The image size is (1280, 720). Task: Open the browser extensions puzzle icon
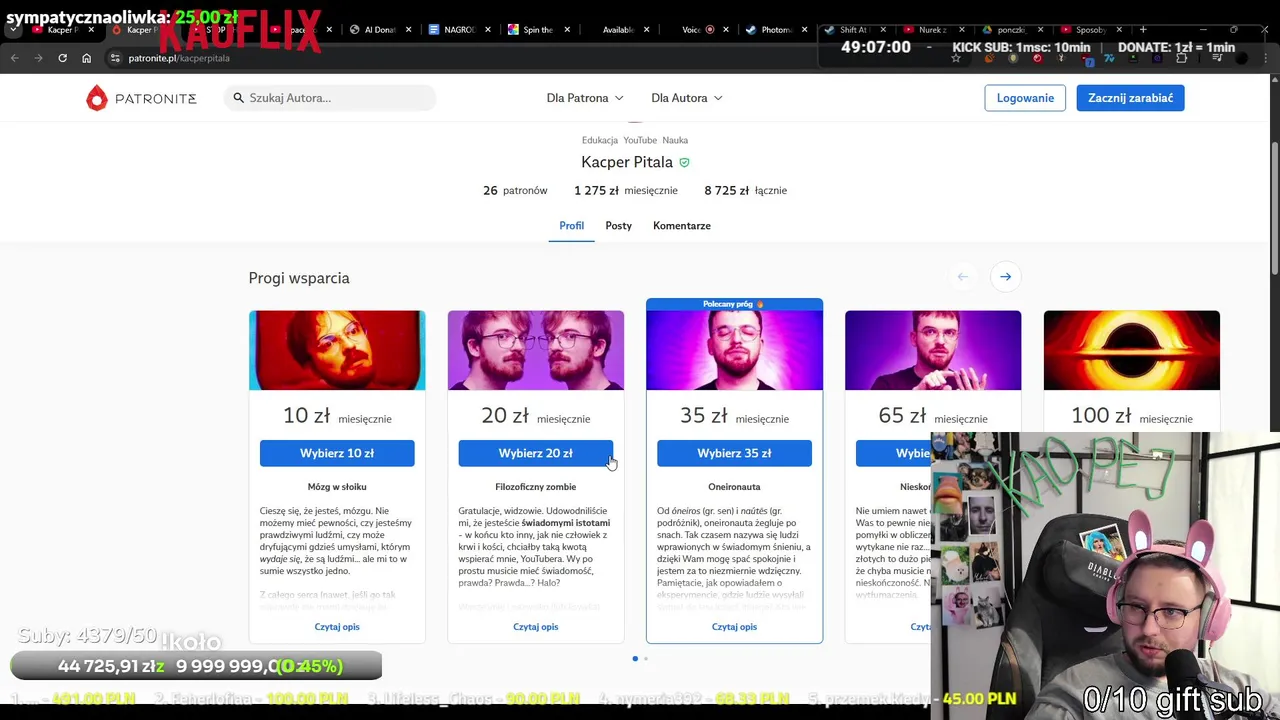pos(1182,58)
